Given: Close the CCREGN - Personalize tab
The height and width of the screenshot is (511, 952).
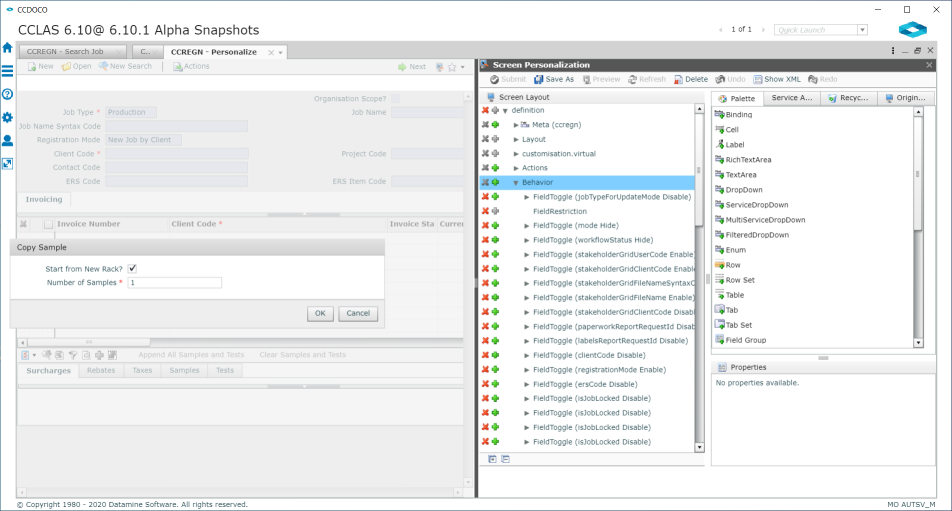Looking at the screenshot, I should [x=271, y=53].
